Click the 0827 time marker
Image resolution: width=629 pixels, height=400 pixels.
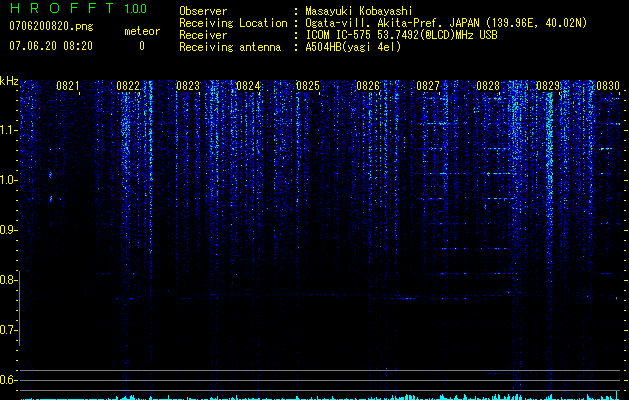[x=428, y=86]
